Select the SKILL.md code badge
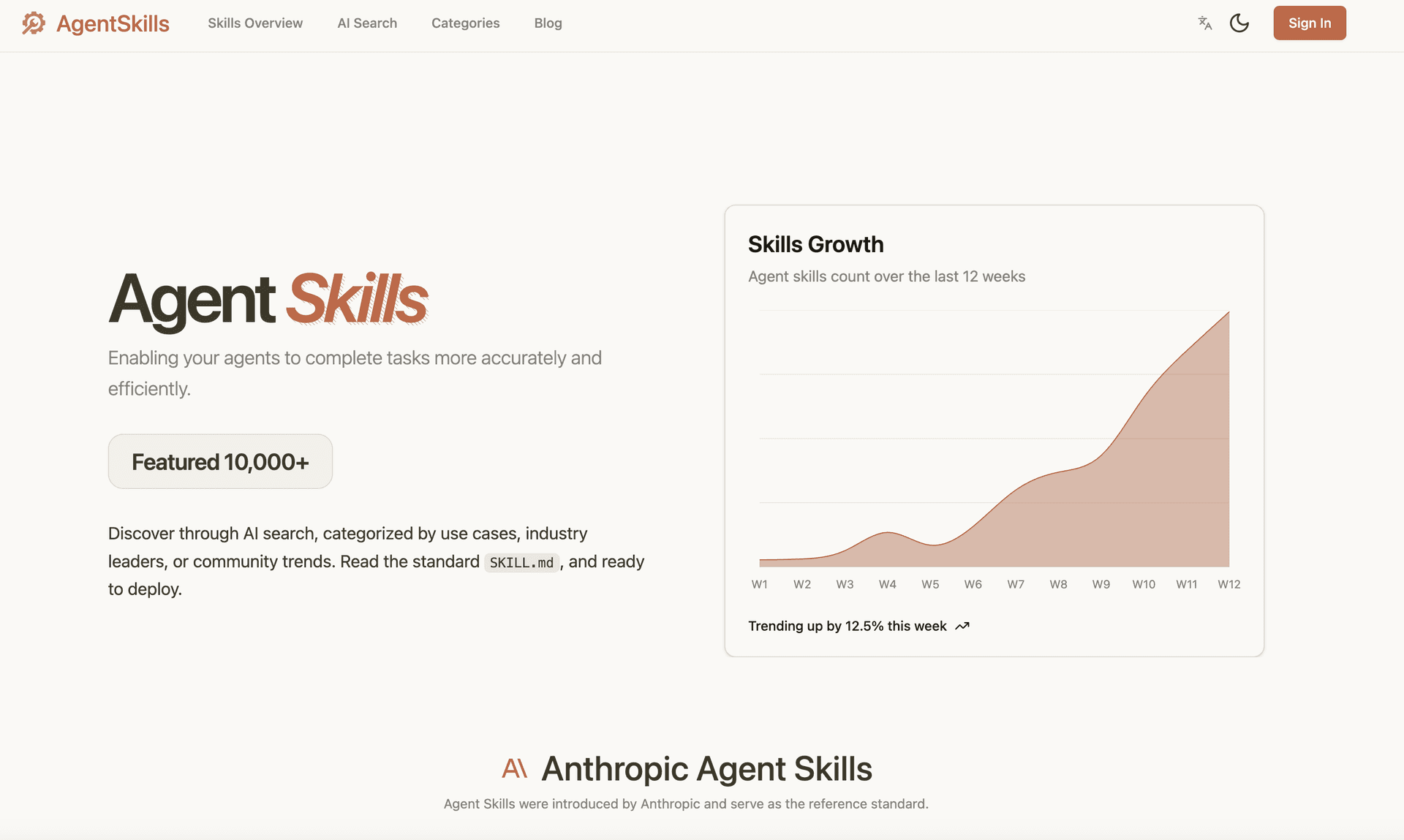 [x=521, y=562]
